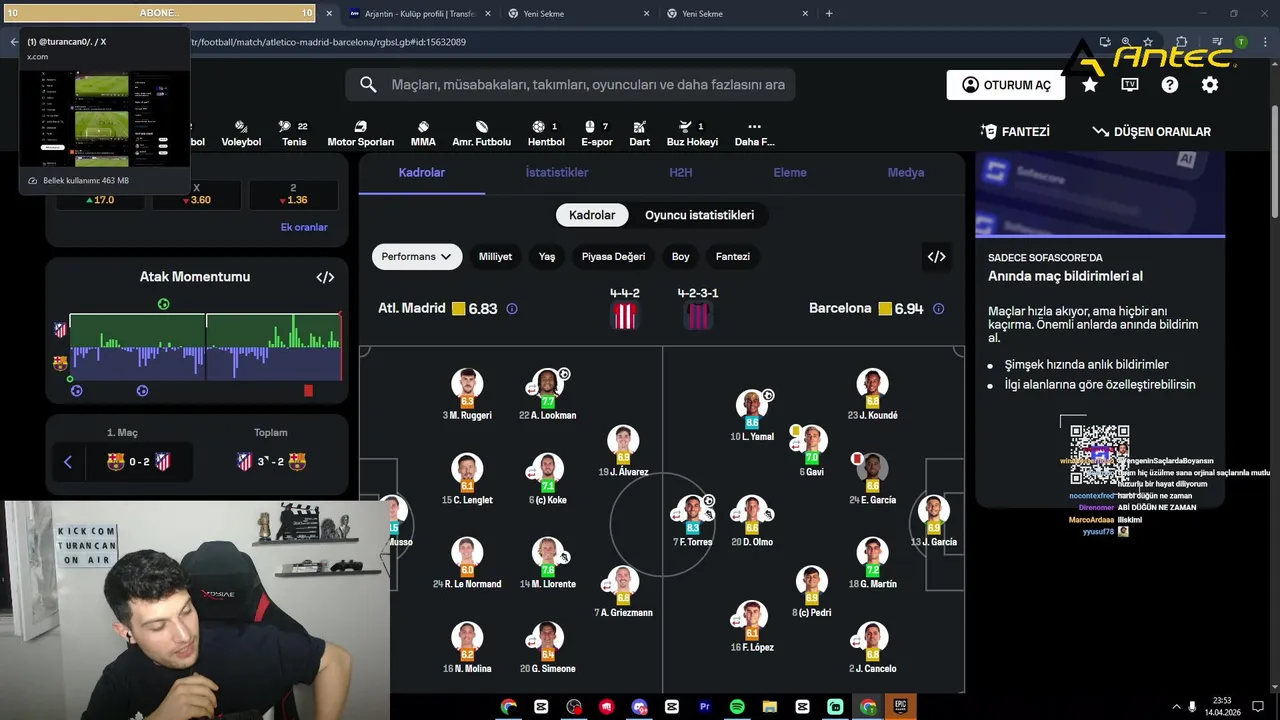This screenshot has width=1280, height=720.
Task: Switch to the Kadrolar tab
Action: pos(421,173)
